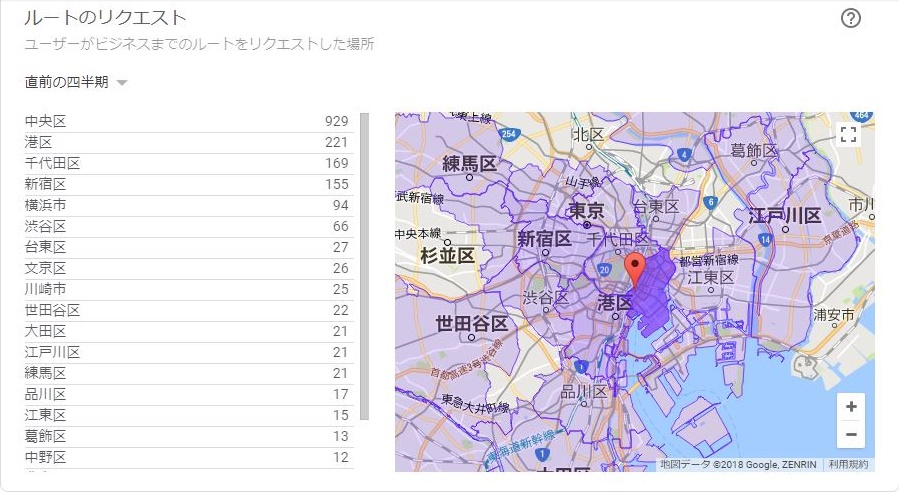
Task: Click the route 254 shield on map
Action: 509,133
